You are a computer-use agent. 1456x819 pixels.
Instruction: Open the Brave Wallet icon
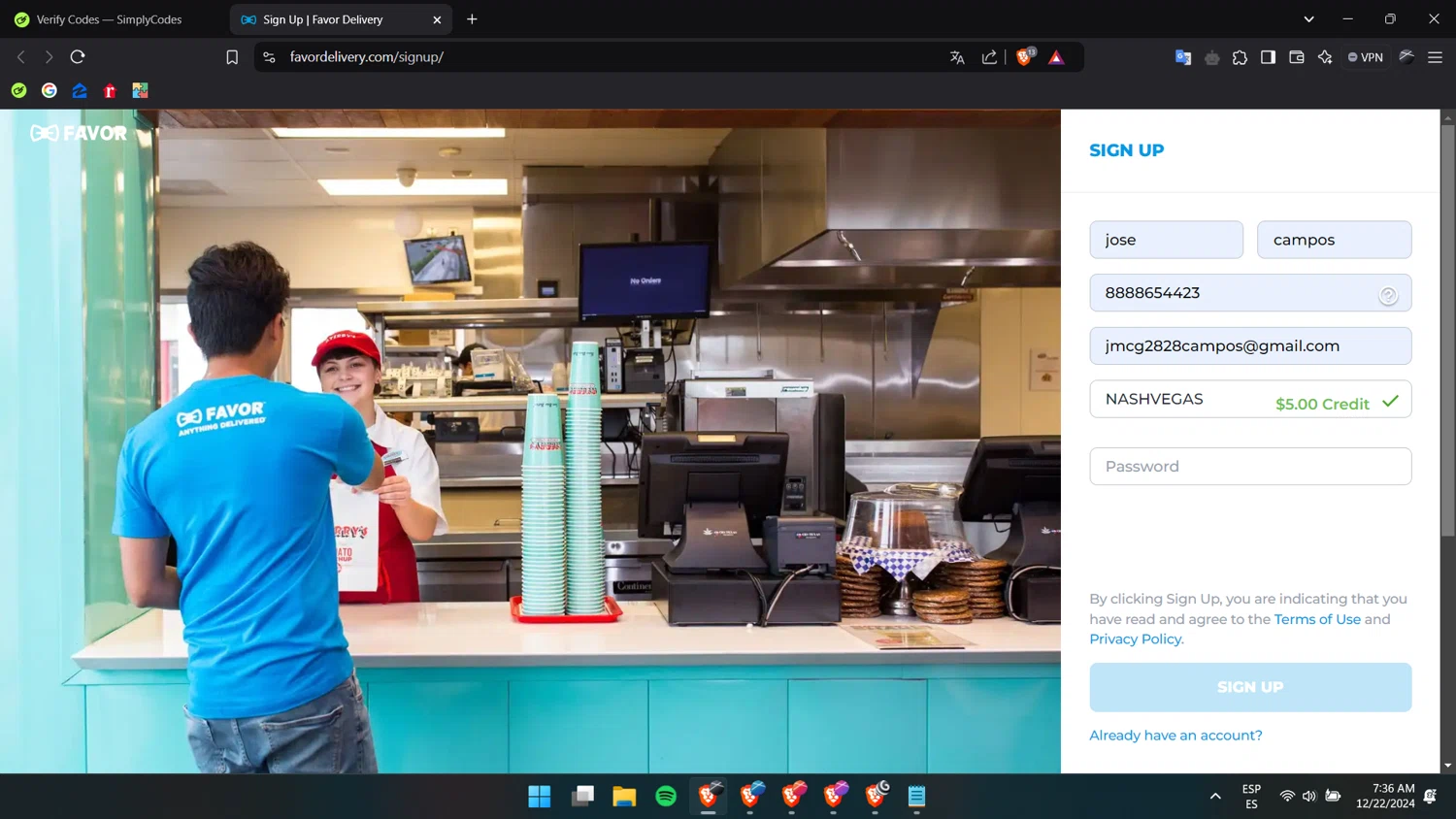click(x=1296, y=57)
